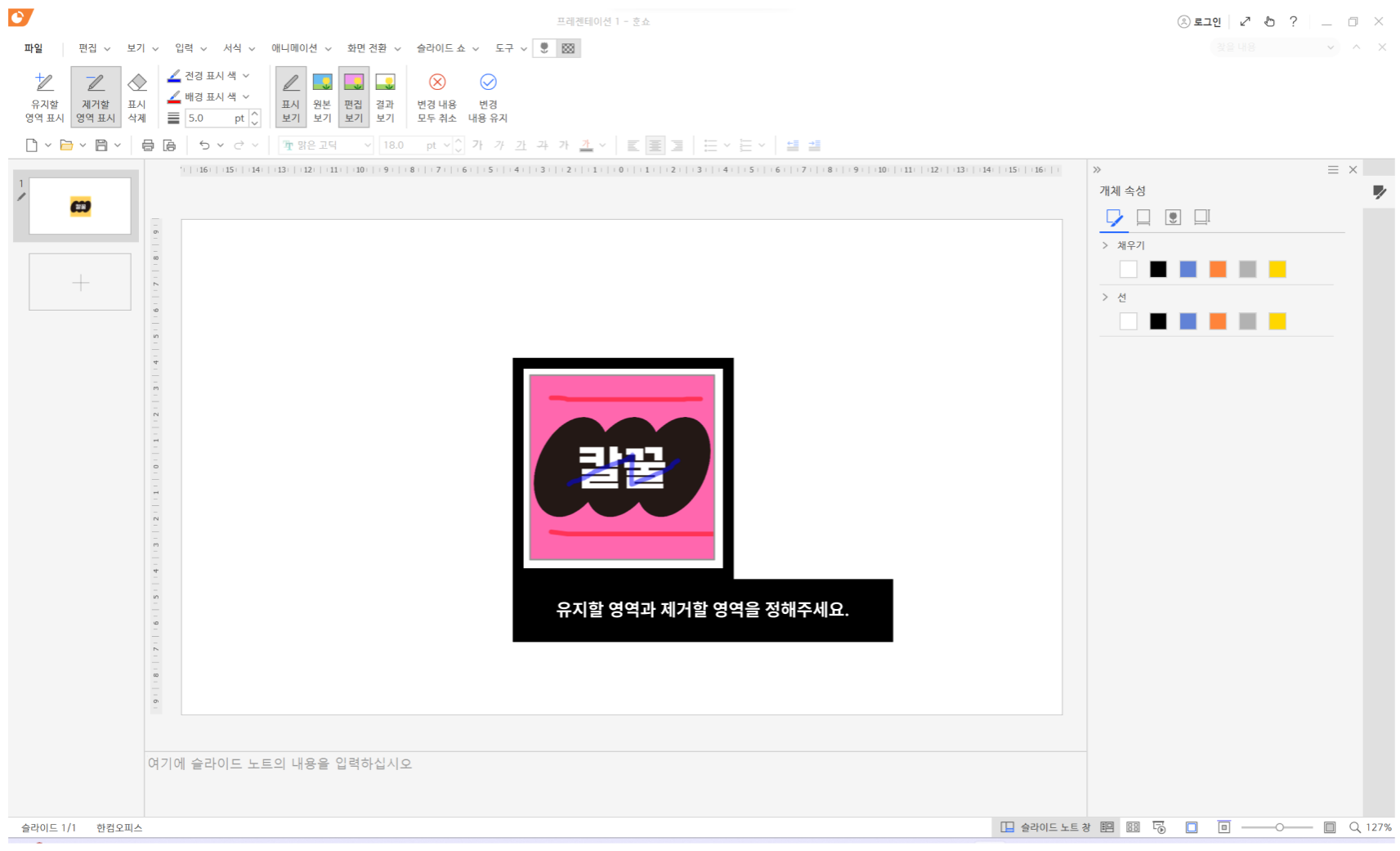This screenshot has height=851, width=1400.
Task: Expand the 채우기 section in object properties
Action: pos(1105,244)
